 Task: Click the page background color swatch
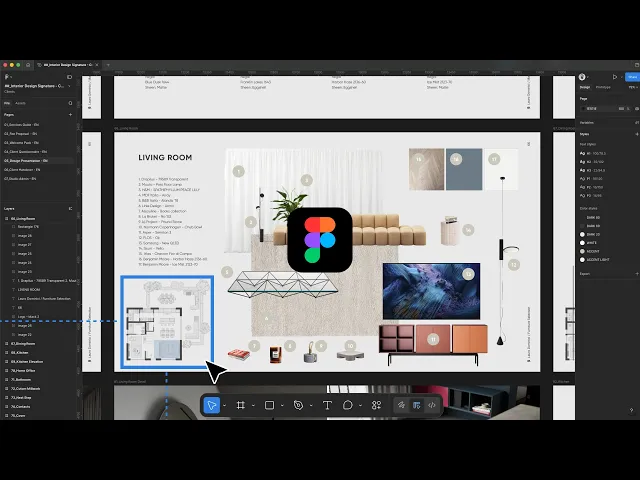click(x=583, y=109)
